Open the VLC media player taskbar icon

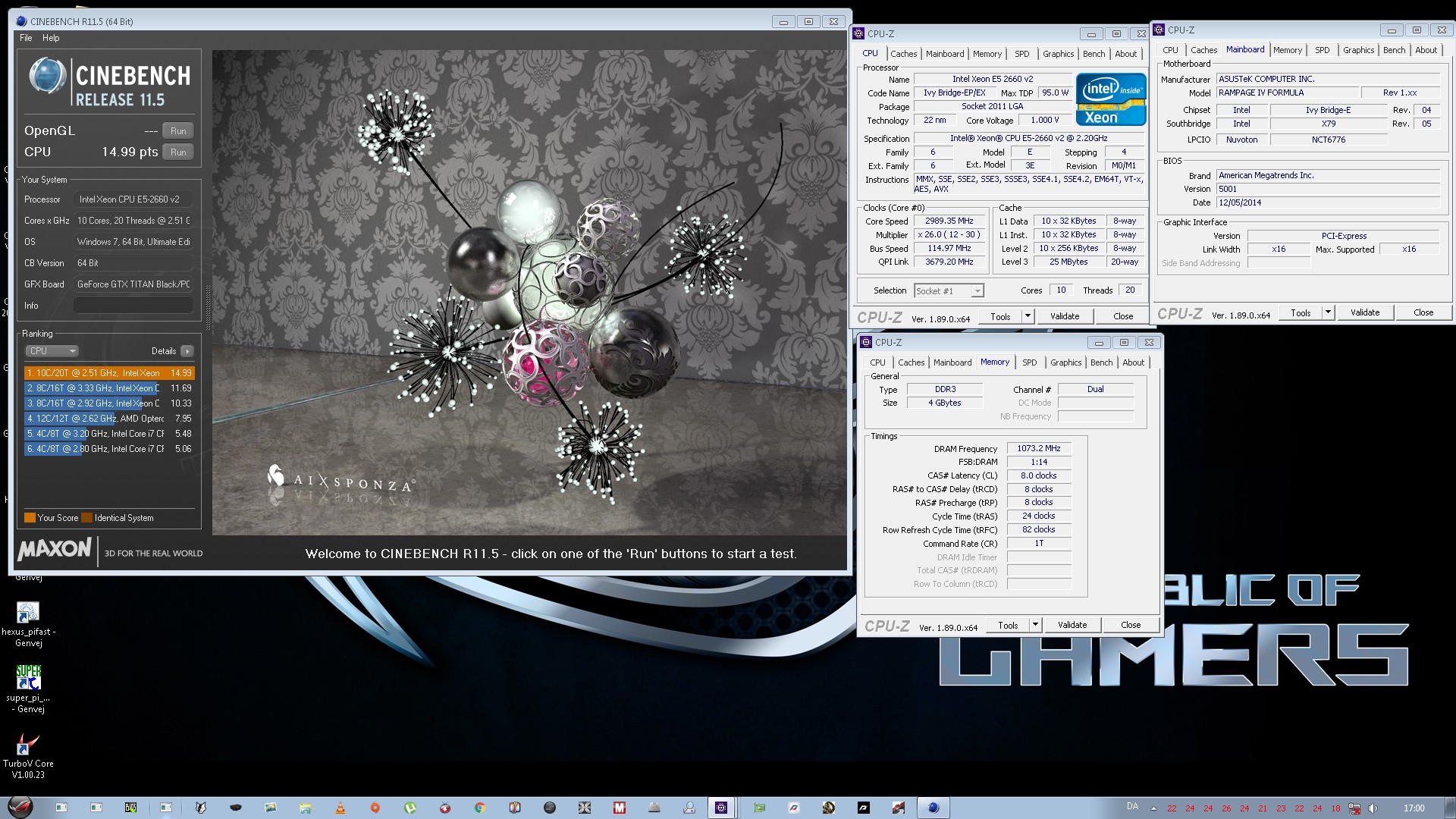pyautogui.click(x=340, y=808)
